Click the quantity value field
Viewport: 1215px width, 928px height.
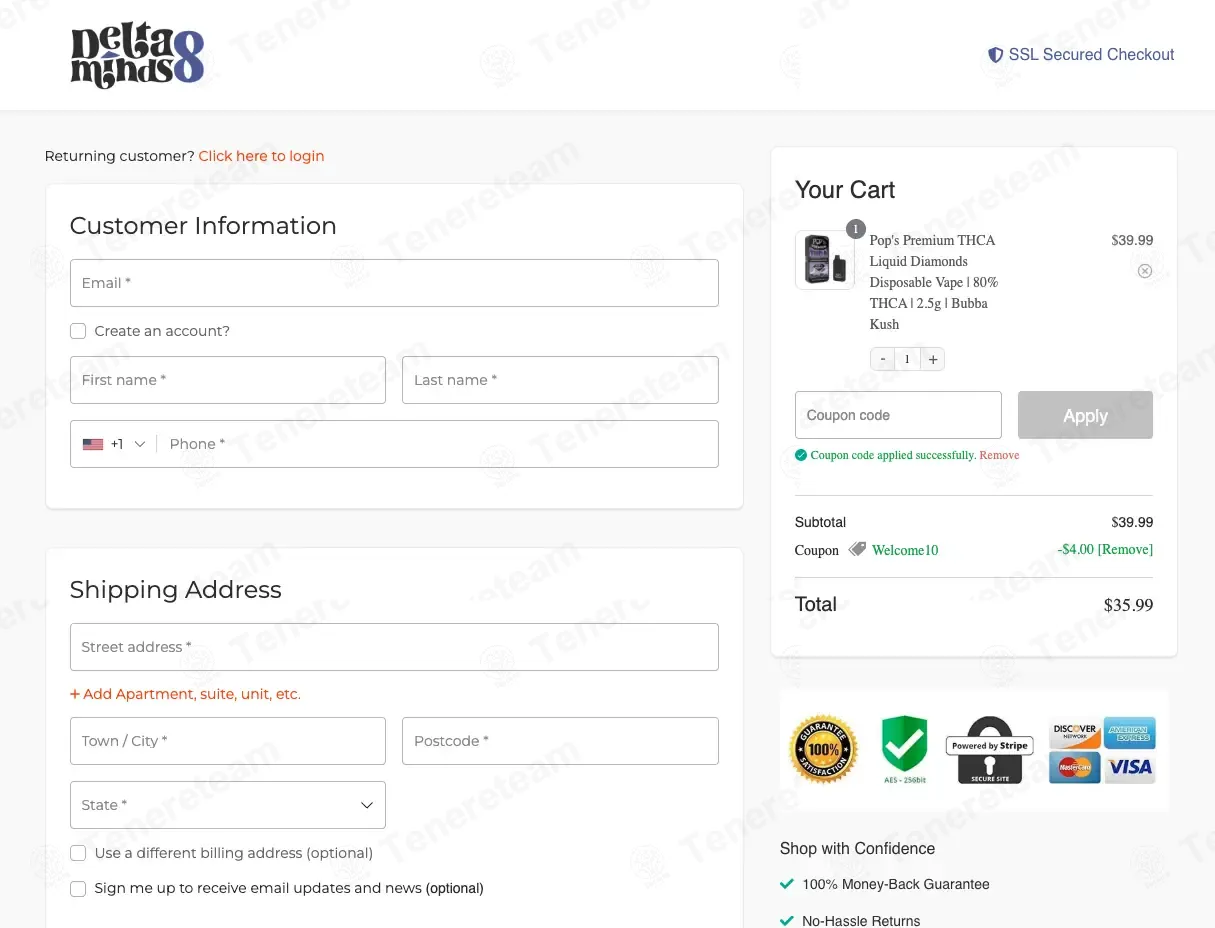coord(907,359)
